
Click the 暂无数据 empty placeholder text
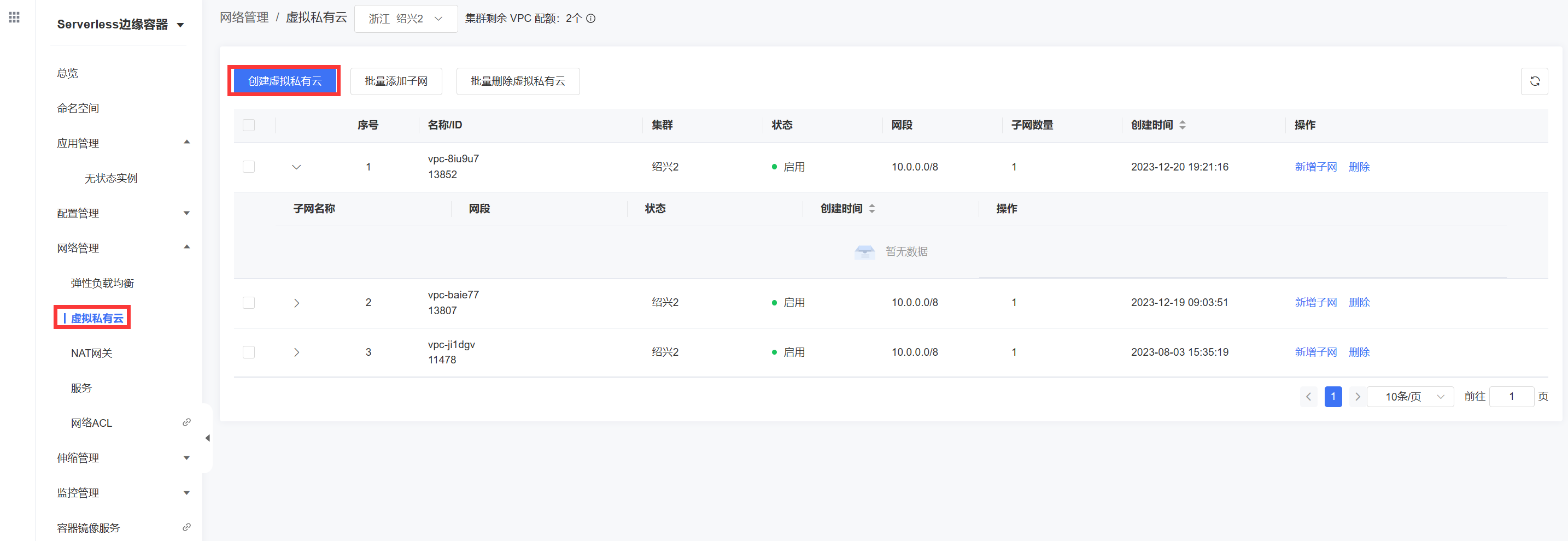pyautogui.click(x=906, y=252)
